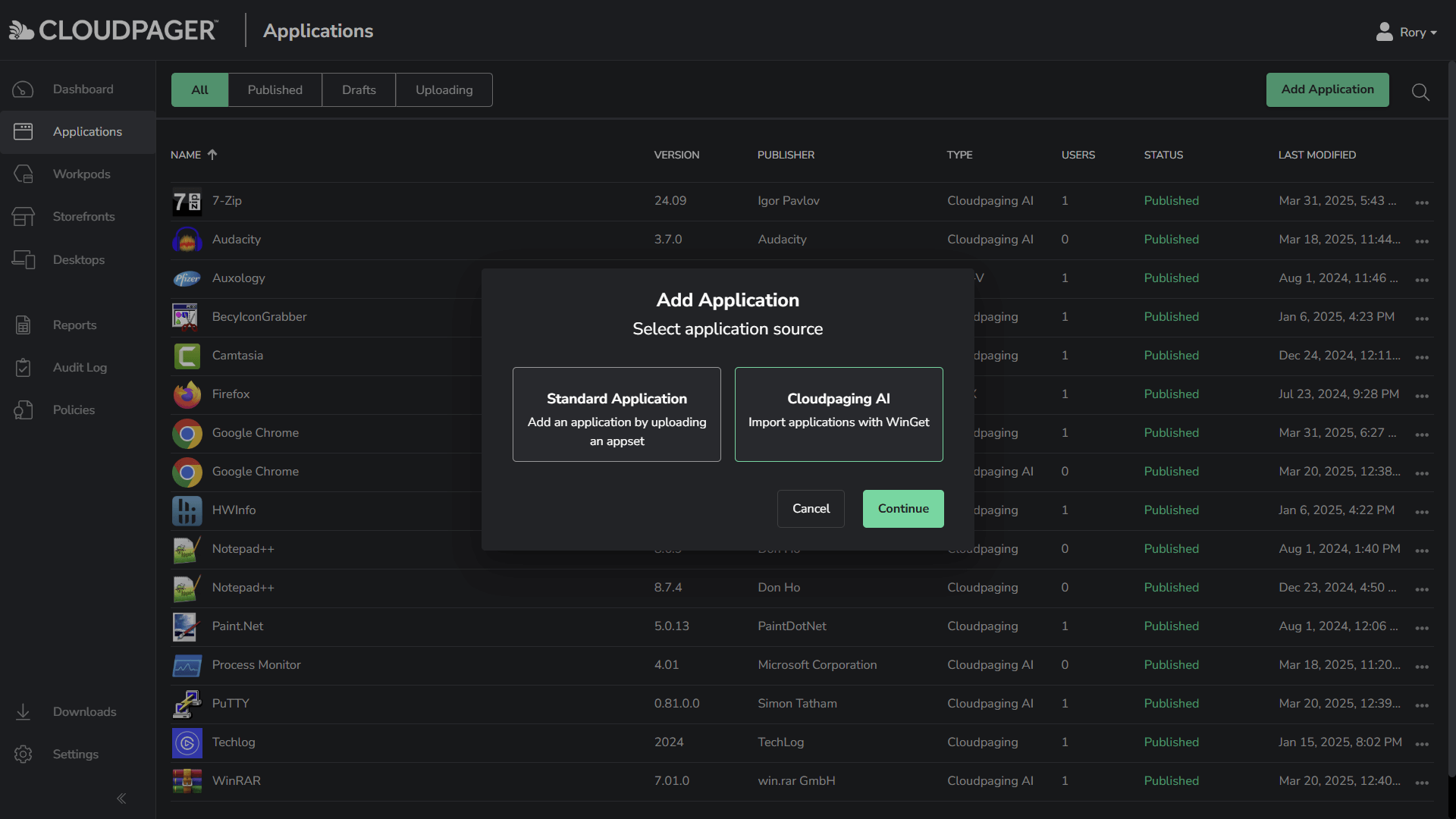
Task: Open the Dashboard from the sidebar
Action: click(83, 89)
